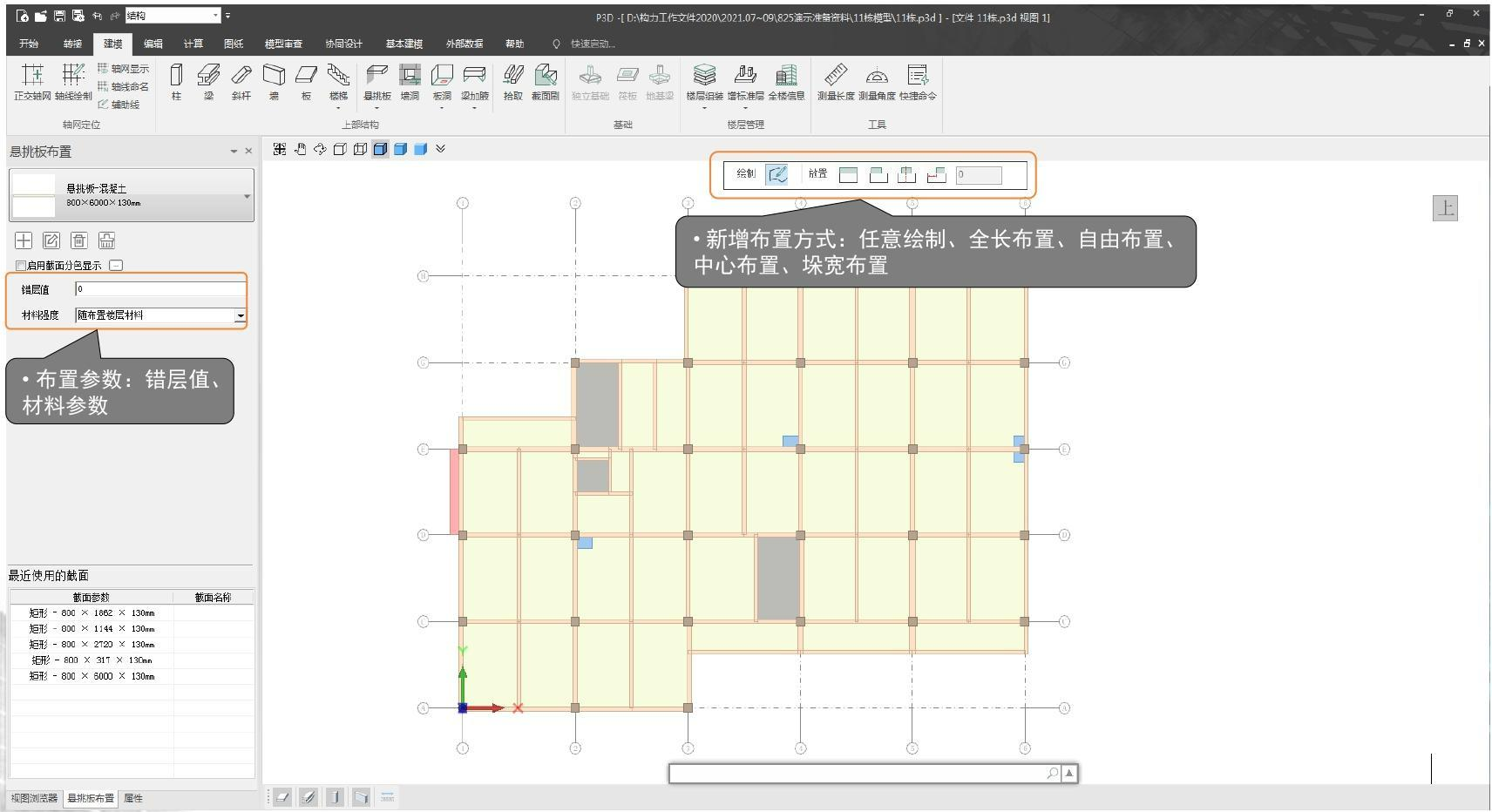Viewport: 1492px width, 812px height.
Task: Click the 辅助线 auxiliary line button
Action: [x=119, y=105]
